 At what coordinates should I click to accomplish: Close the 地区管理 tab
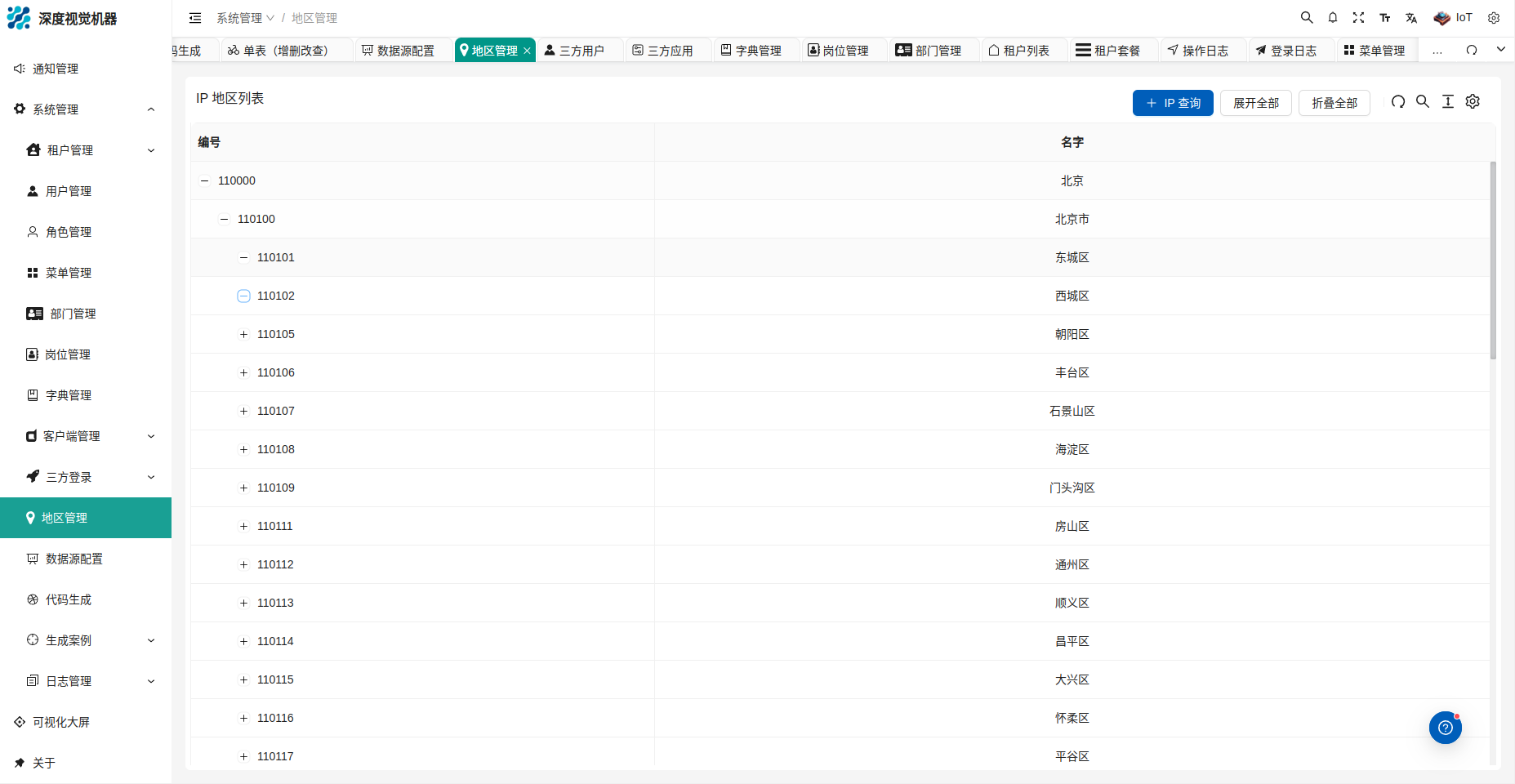528,51
